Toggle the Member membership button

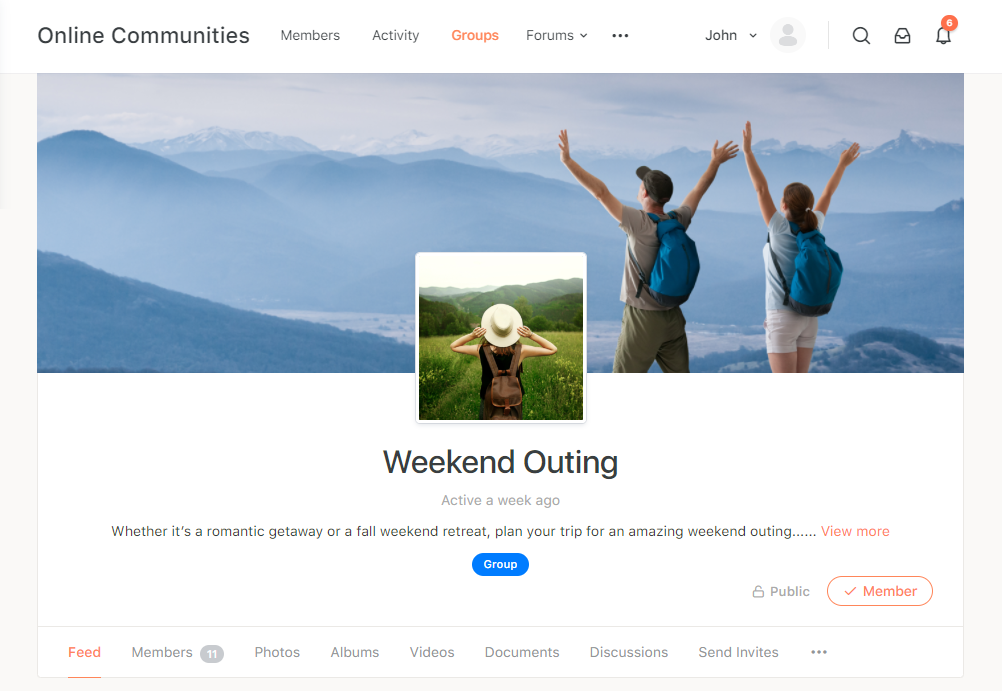879,591
